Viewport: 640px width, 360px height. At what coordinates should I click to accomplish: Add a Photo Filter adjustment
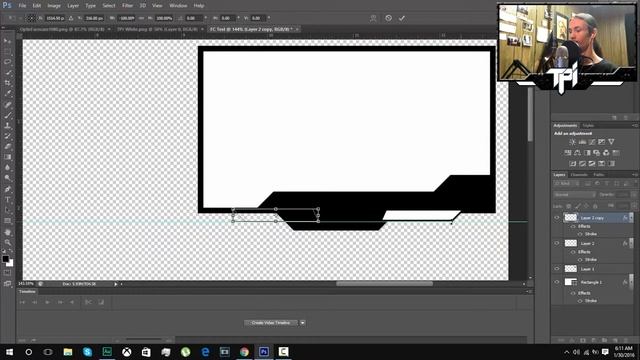(596, 153)
